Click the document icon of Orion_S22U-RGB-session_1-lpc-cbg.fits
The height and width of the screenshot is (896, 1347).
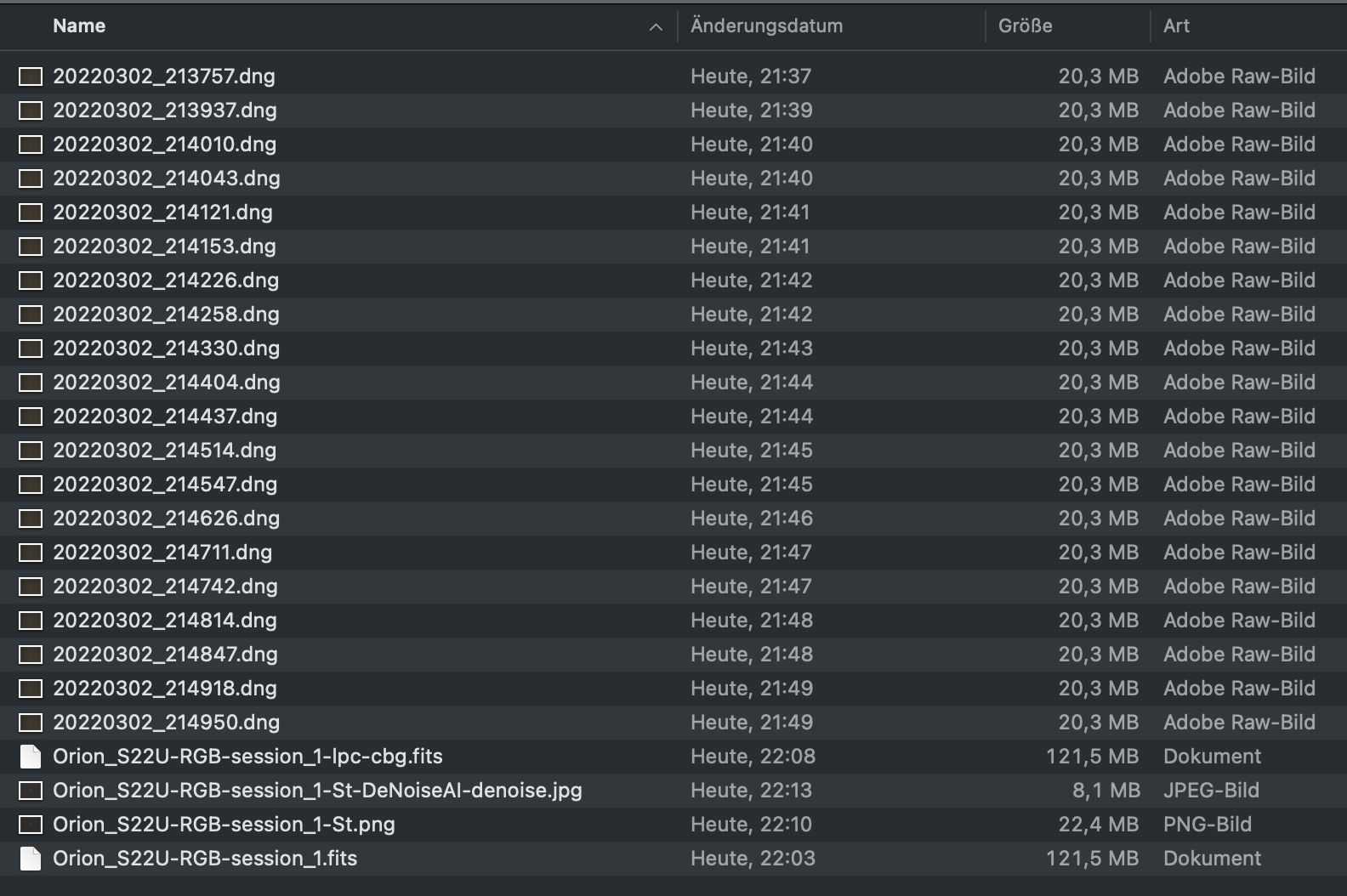(31, 757)
